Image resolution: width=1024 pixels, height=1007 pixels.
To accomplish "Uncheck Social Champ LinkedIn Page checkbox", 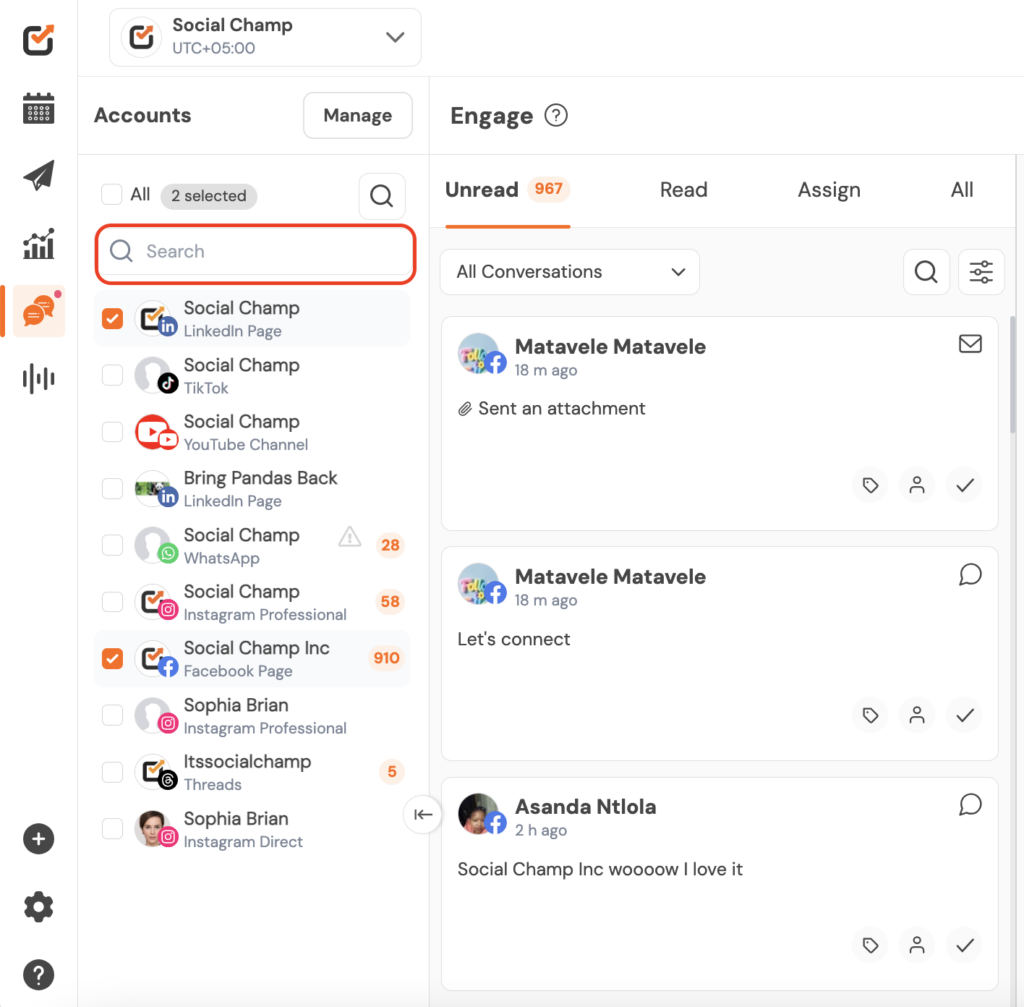I will [x=113, y=319].
